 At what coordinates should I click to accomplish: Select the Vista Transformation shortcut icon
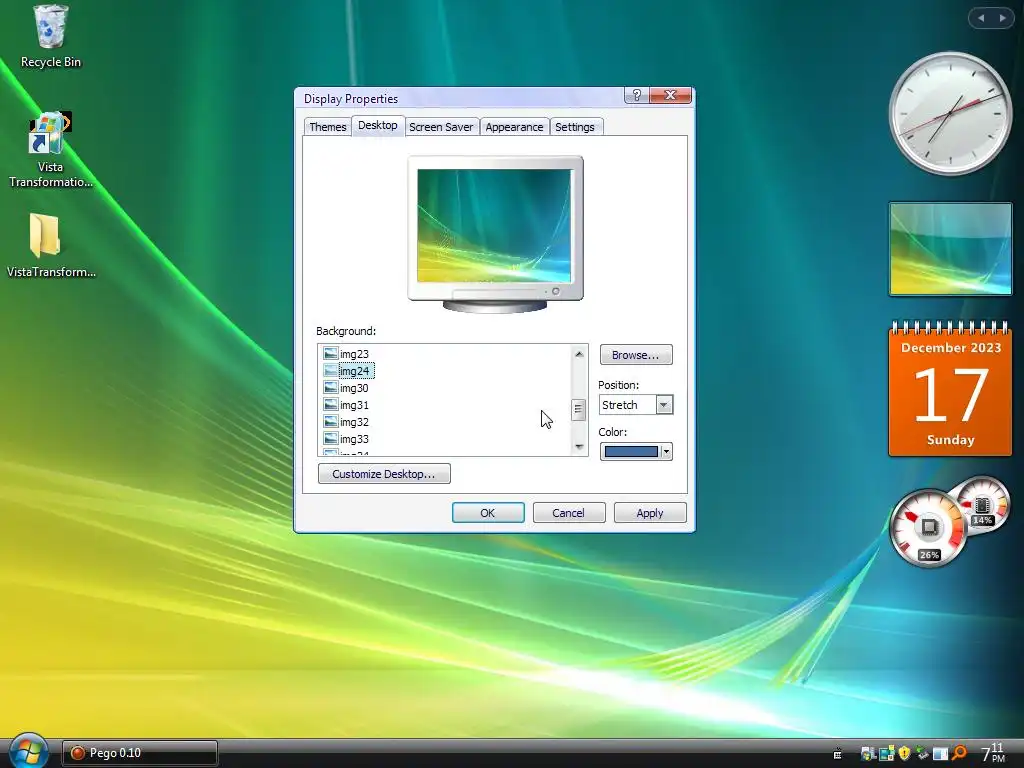tap(50, 150)
